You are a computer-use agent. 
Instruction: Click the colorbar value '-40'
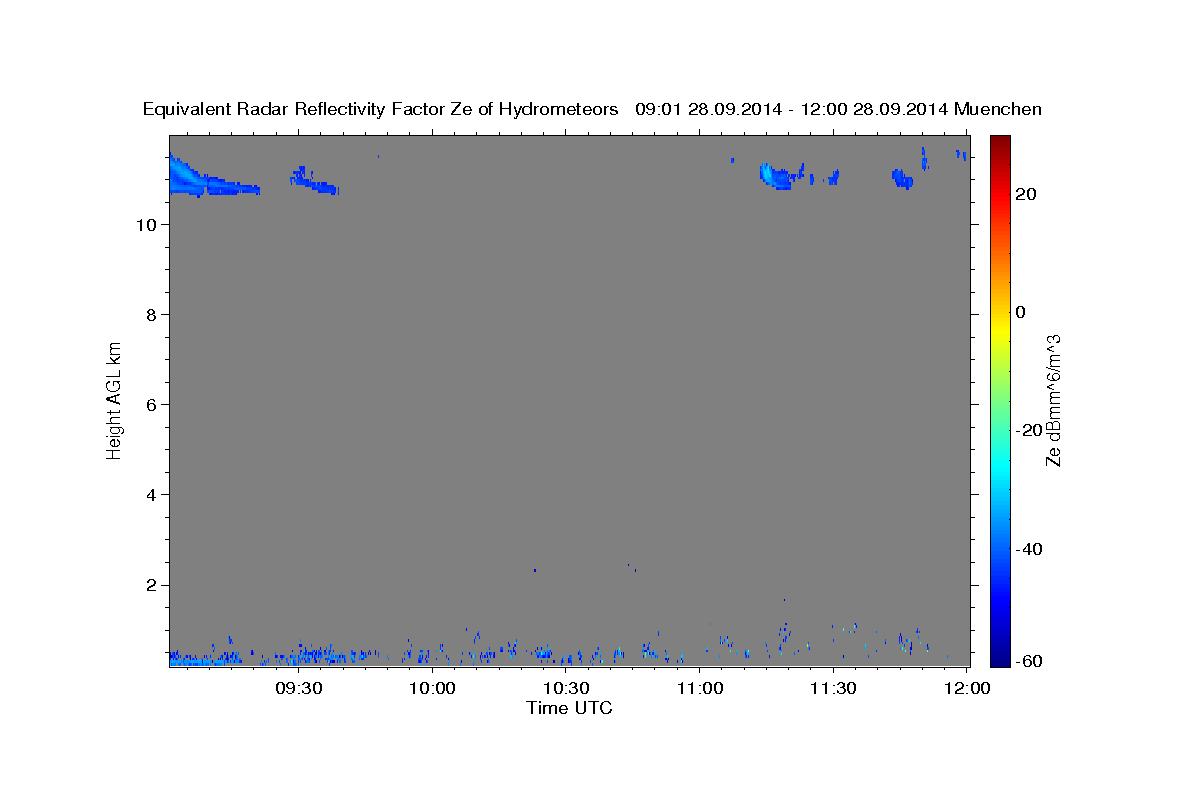1029,548
